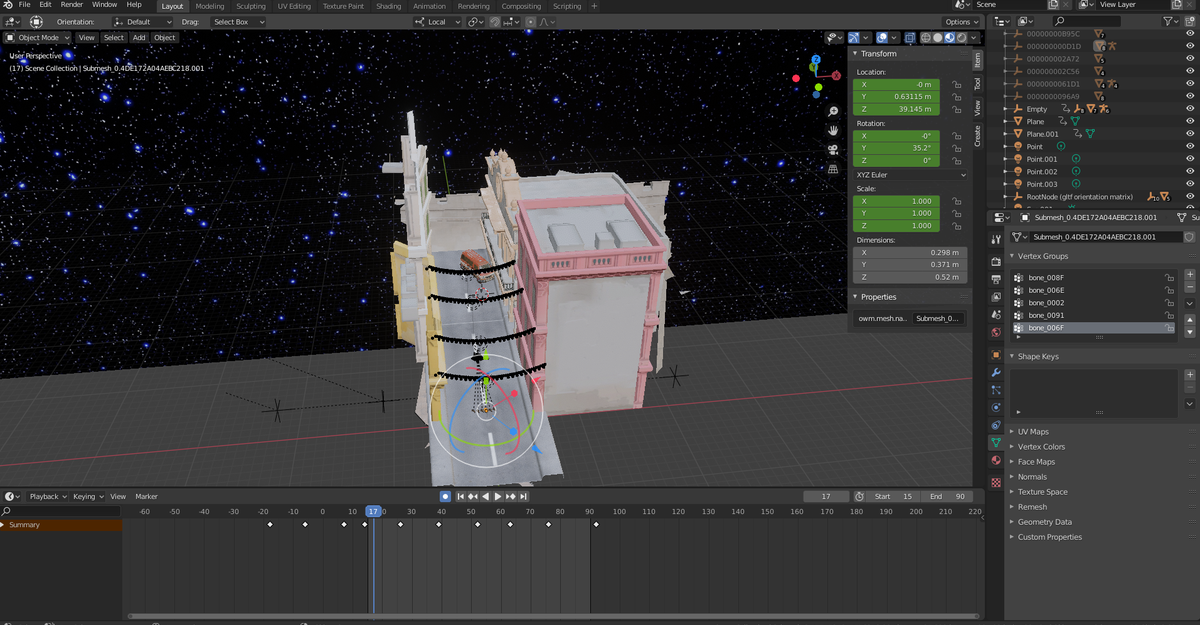The height and width of the screenshot is (625, 1200).
Task: Open the Object Data mesh properties tab
Action: pos(996,442)
